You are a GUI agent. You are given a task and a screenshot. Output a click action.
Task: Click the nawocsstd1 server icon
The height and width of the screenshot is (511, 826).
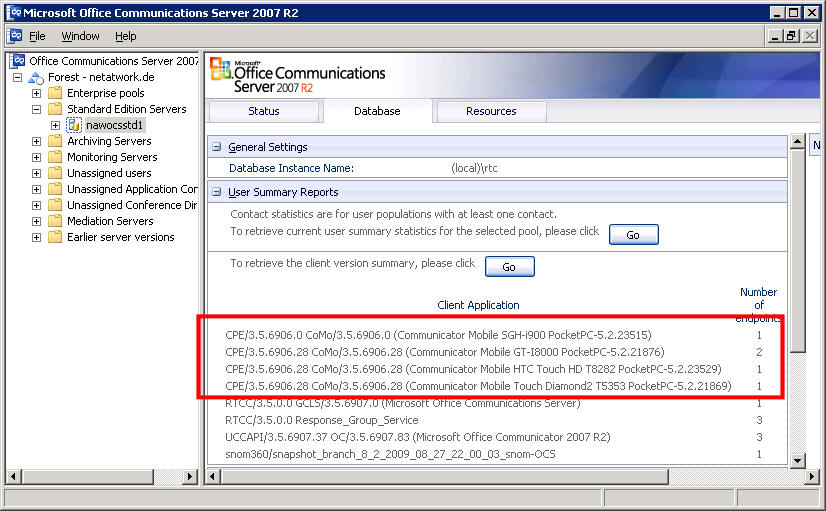pyautogui.click(x=74, y=125)
